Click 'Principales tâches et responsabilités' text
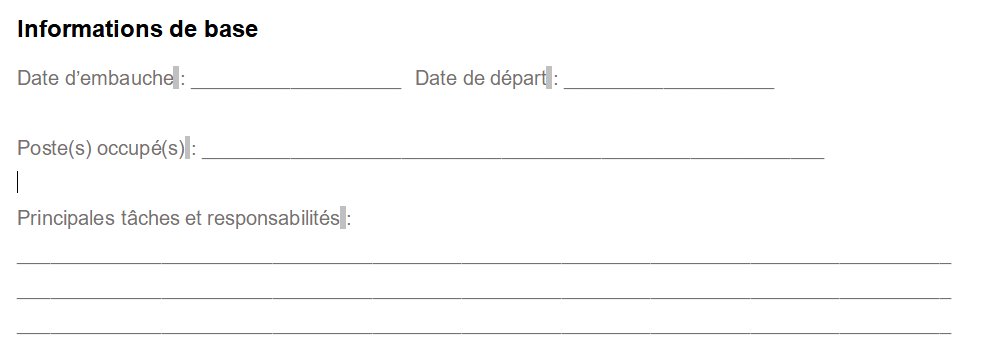The height and width of the screenshot is (361, 986). click(178, 218)
